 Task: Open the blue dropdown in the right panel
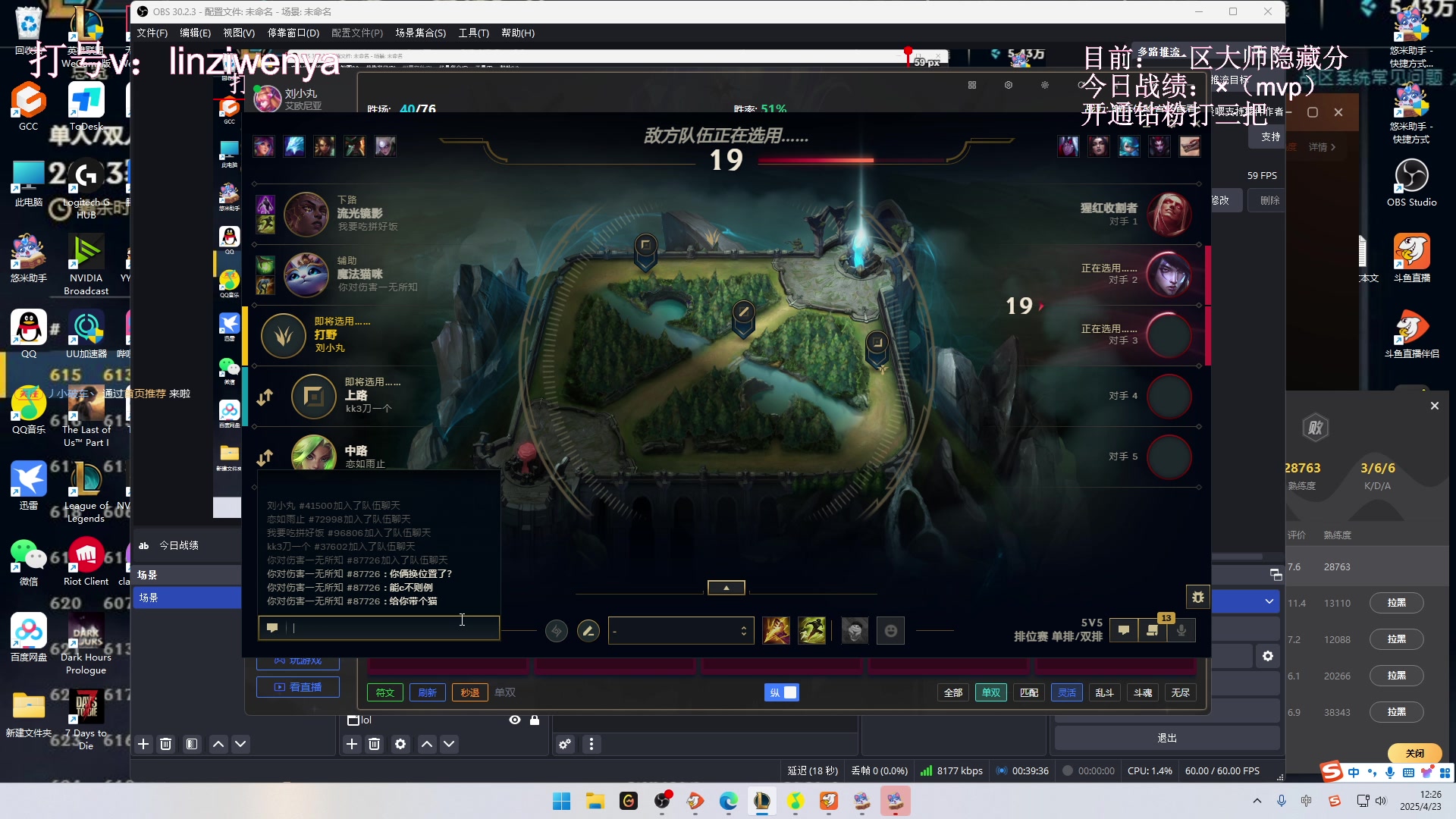(x=1245, y=601)
